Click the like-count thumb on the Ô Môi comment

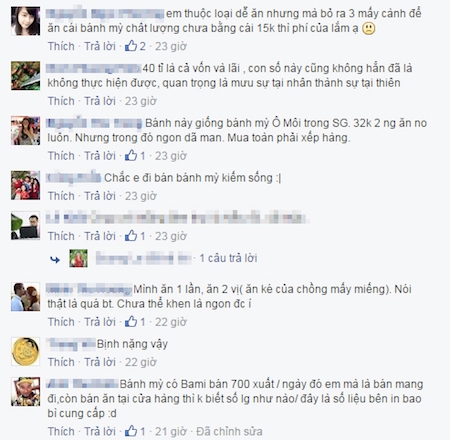(131, 156)
